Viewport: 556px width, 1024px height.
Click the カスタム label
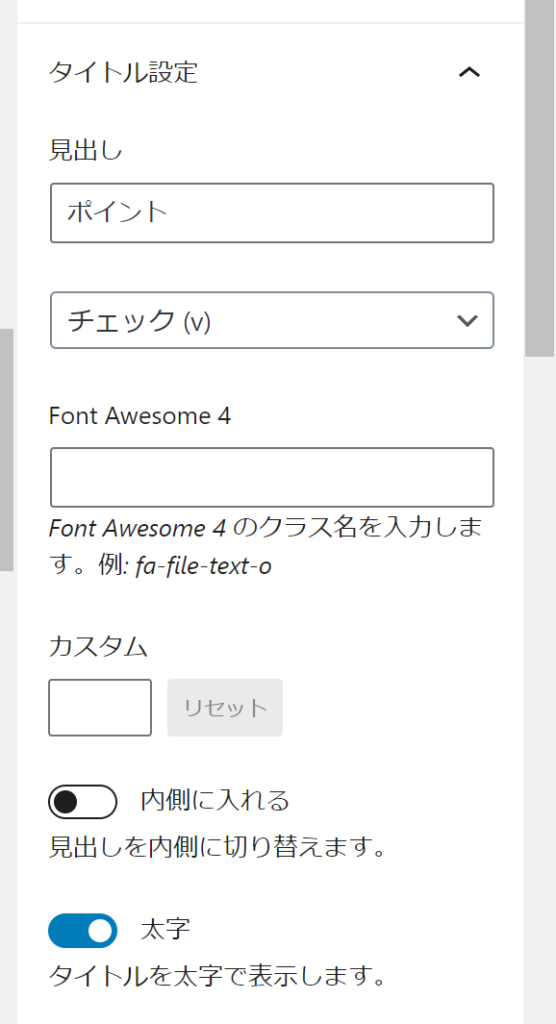tap(99, 647)
